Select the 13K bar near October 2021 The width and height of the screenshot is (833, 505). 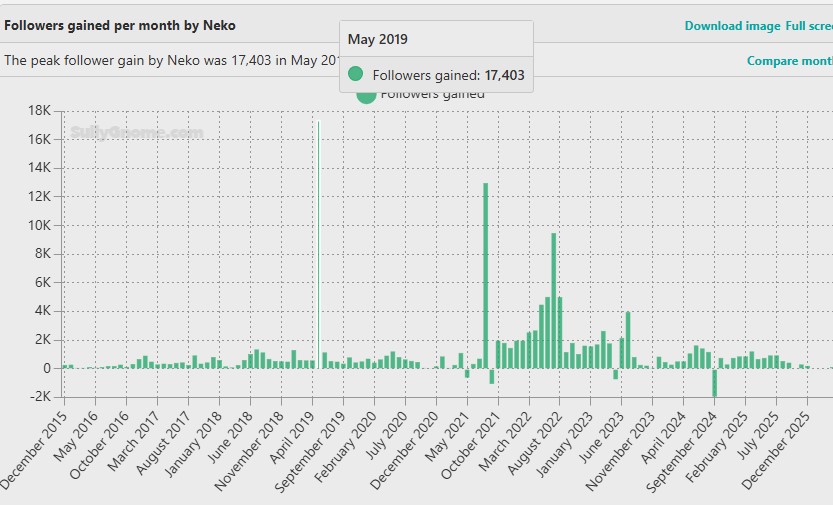pos(486,276)
